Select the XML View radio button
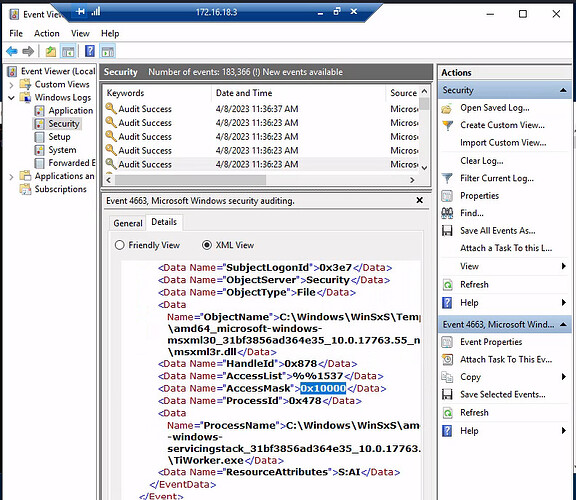The height and width of the screenshot is (500, 576). pyautogui.click(x=207, y=245)
